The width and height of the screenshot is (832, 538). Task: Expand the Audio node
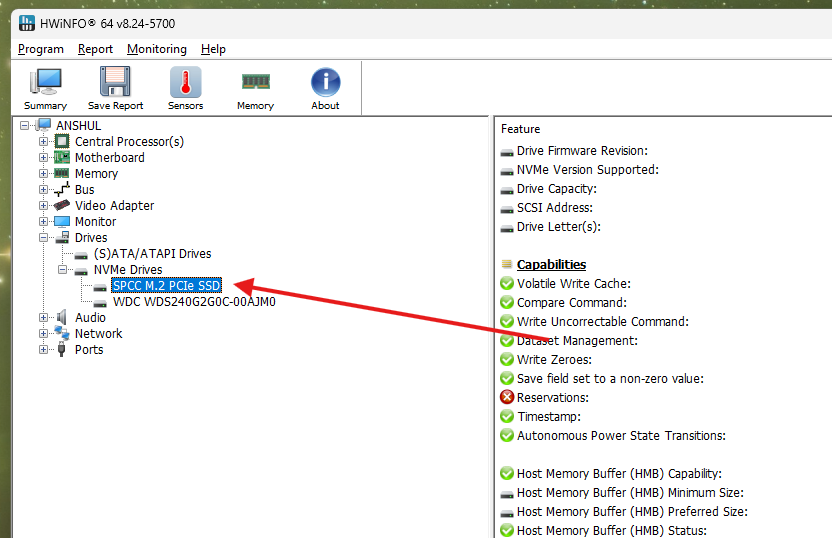(44, 317)
